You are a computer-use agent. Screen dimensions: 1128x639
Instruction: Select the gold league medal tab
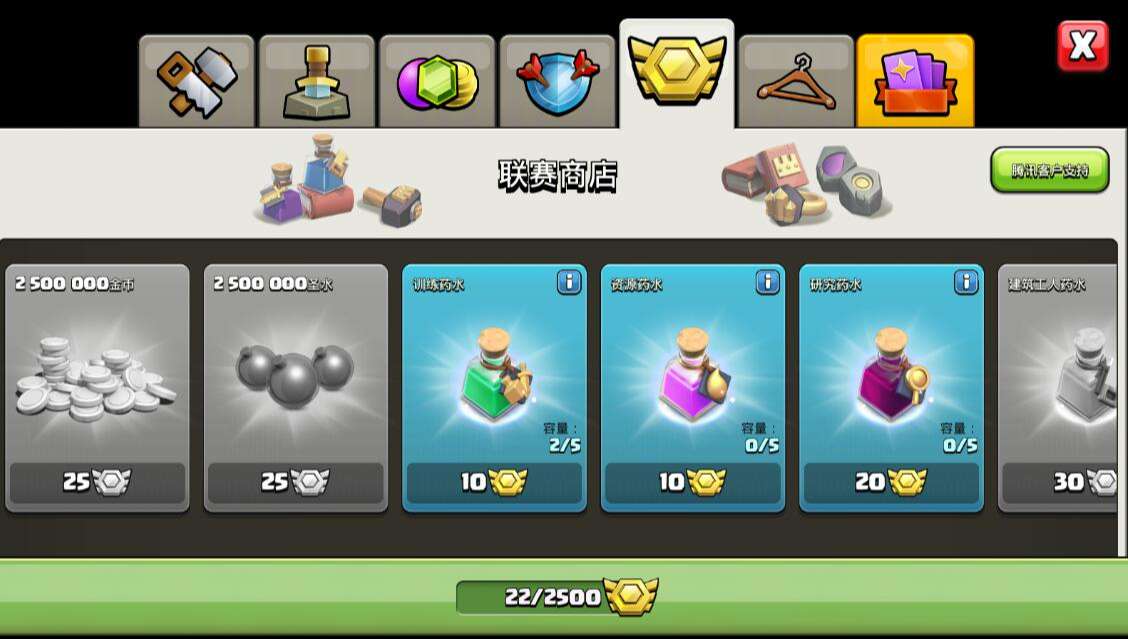tap(677, 73)
